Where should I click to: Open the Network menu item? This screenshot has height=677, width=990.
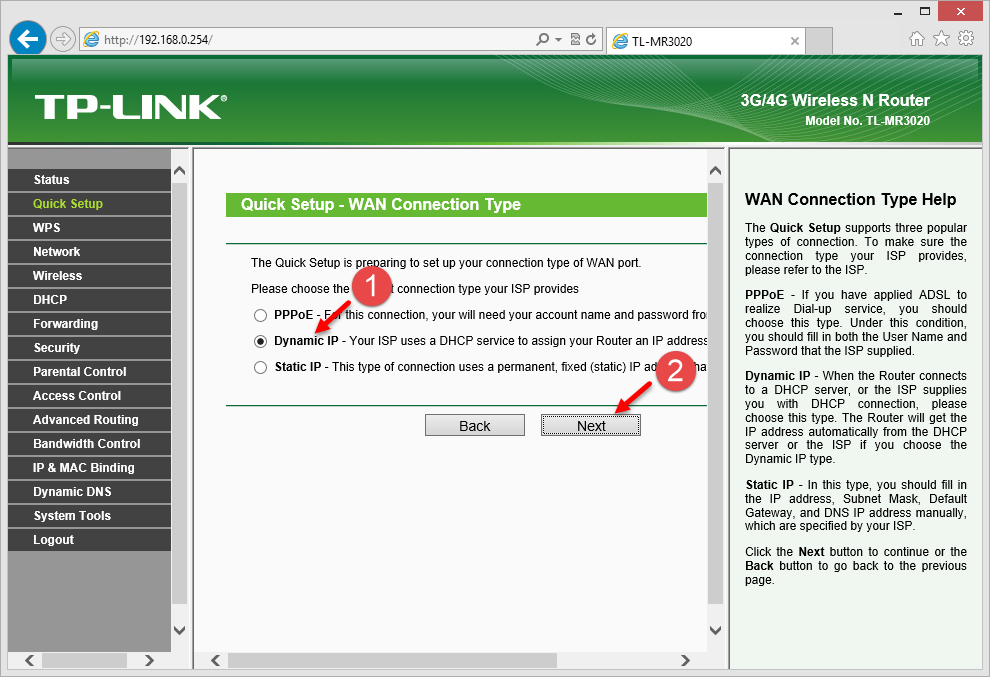point(89,252)
